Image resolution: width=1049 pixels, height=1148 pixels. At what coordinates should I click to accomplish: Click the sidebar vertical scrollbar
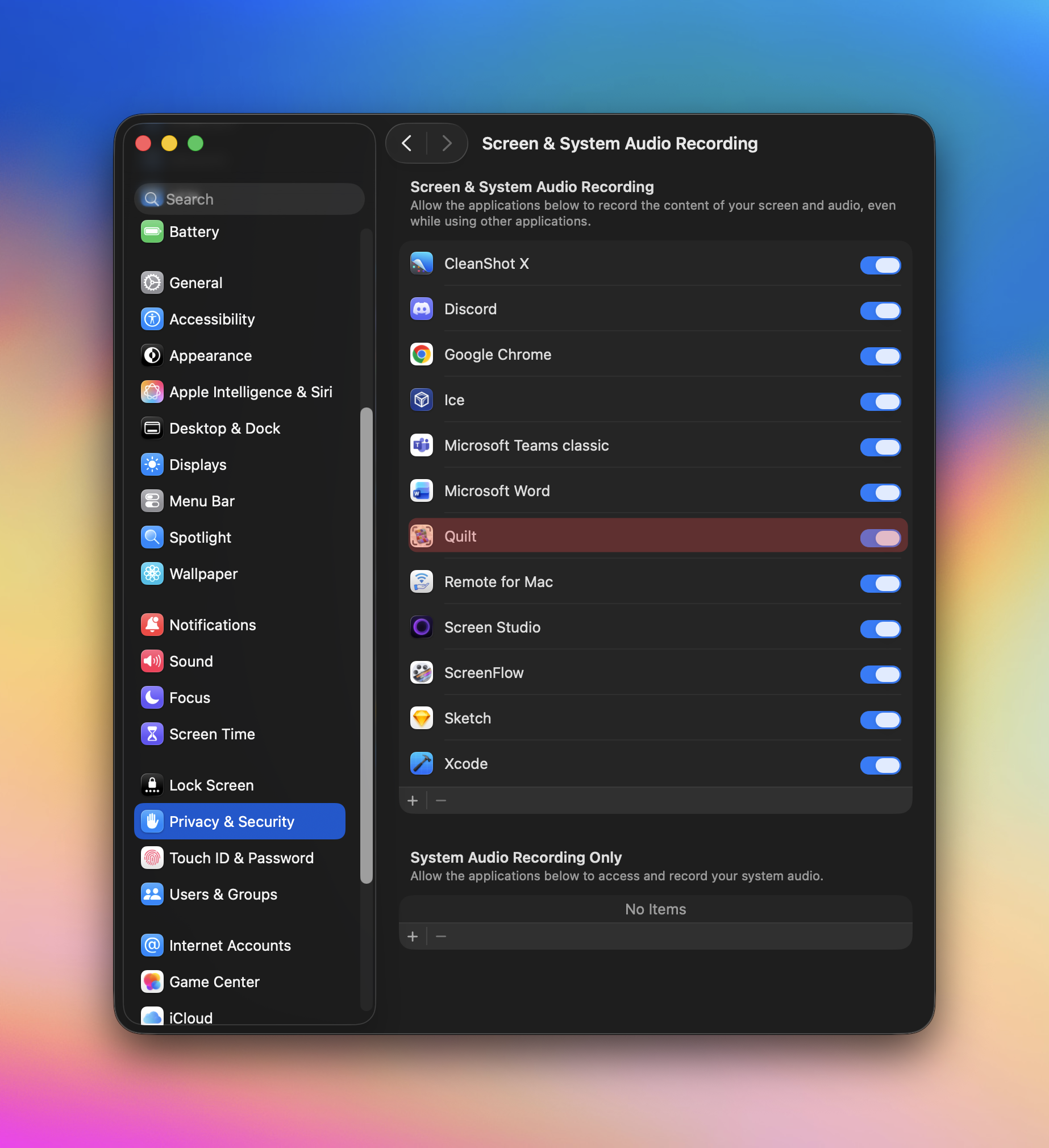point(366,643)
